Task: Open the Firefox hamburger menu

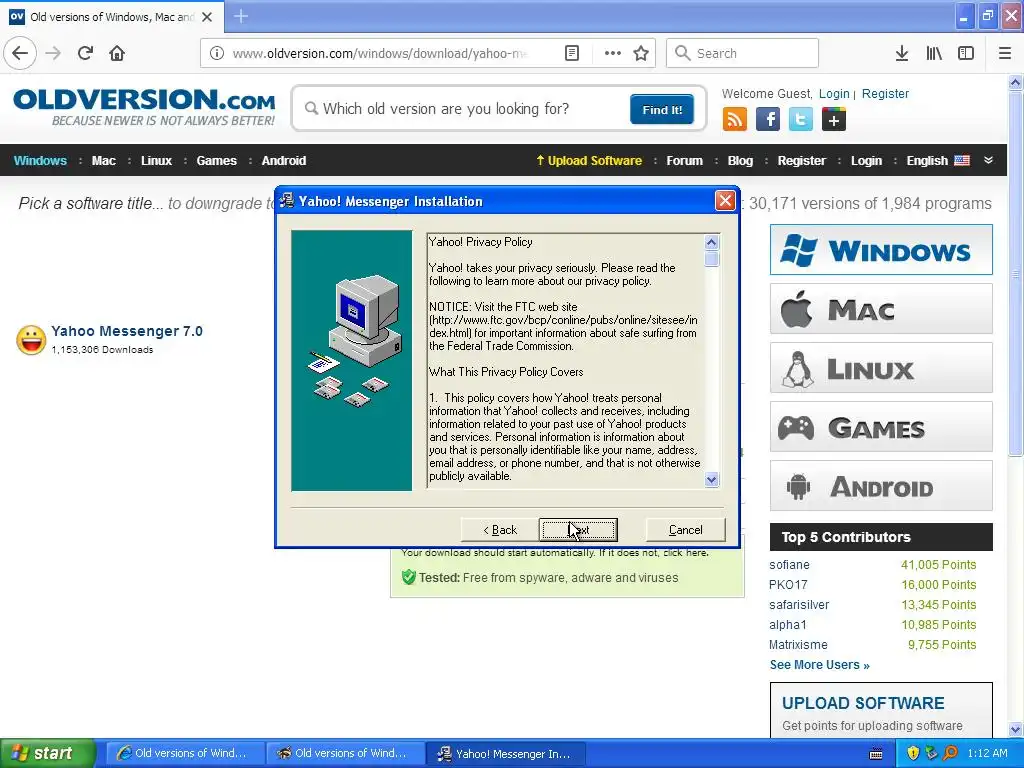Action: click(1005, 53)
